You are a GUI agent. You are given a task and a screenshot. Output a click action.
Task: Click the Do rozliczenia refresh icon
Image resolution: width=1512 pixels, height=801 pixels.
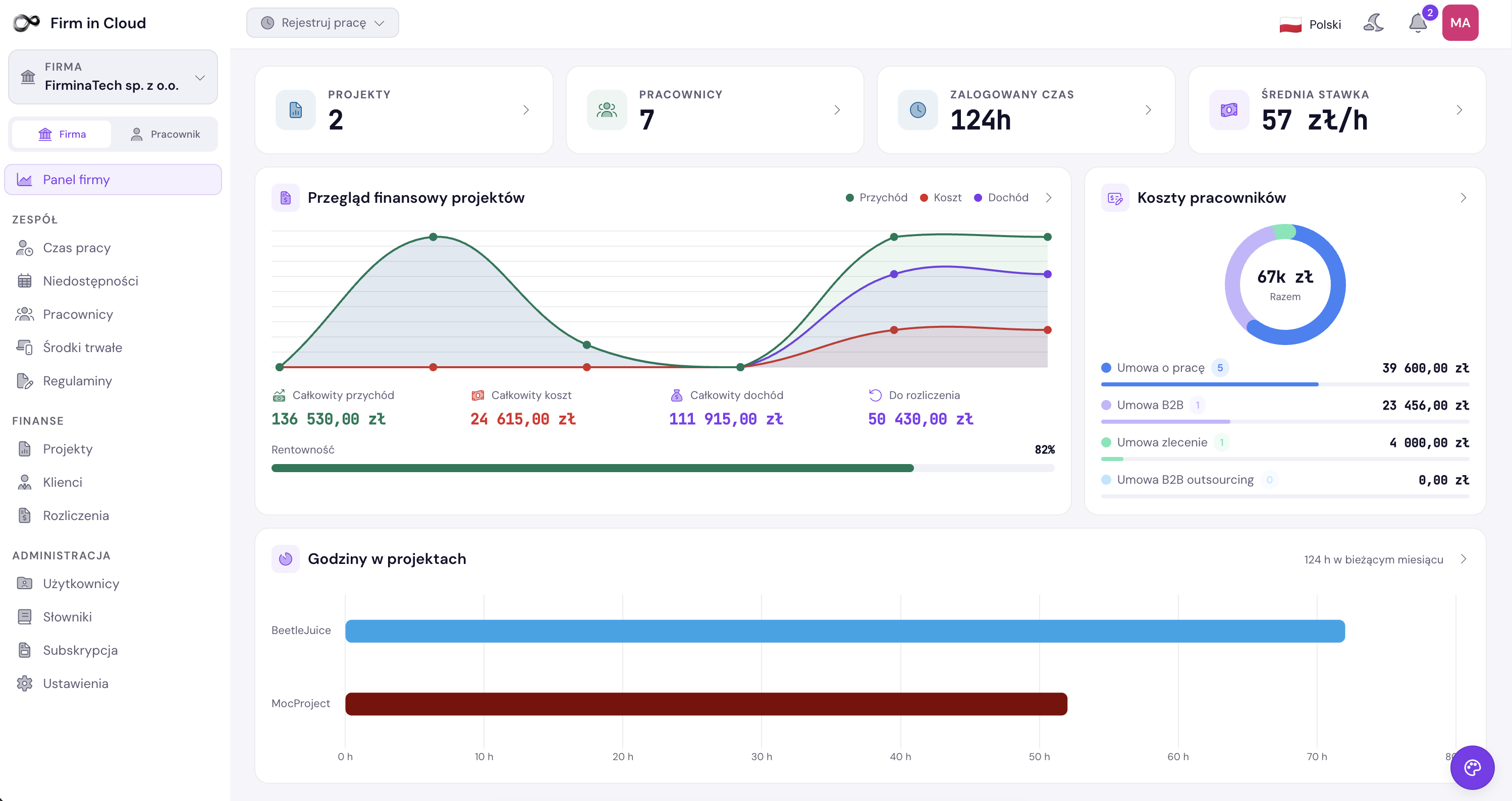tap(875, 395)
